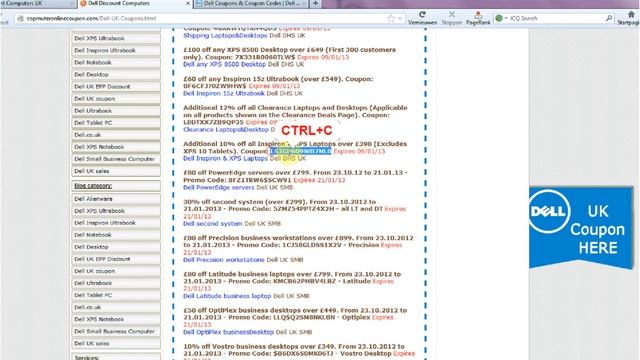The height and width of the screenshot is (360, 640).
Task: Open the PageRank toolbar icon
Action: pyautogui.click(x=478, y=18)
